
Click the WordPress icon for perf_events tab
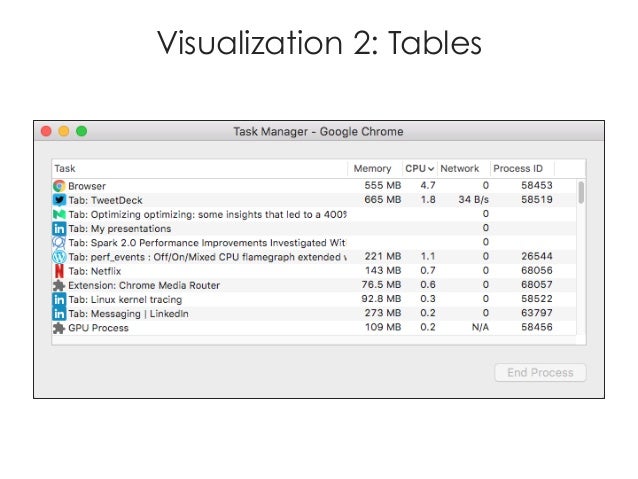click(x=59, y=257)
